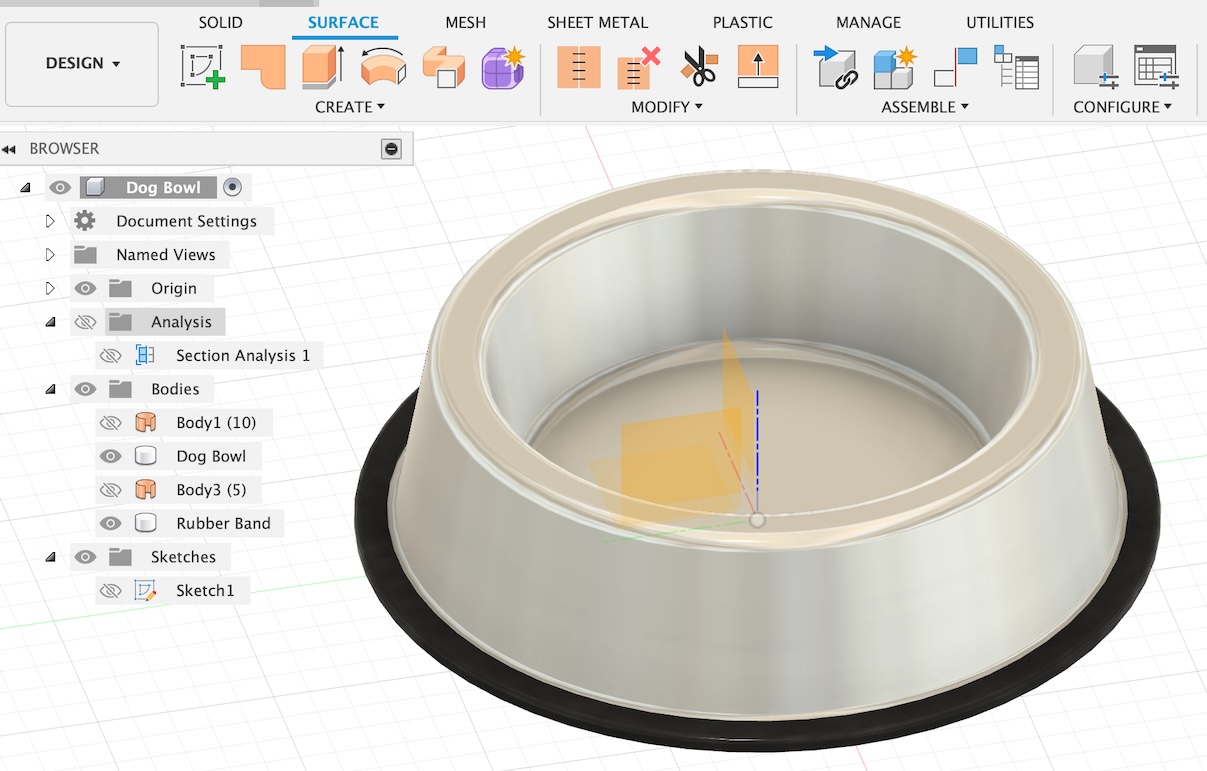Click the Patch surface tool icon
The image size is (1207, 771).
[x=263, y=67]
